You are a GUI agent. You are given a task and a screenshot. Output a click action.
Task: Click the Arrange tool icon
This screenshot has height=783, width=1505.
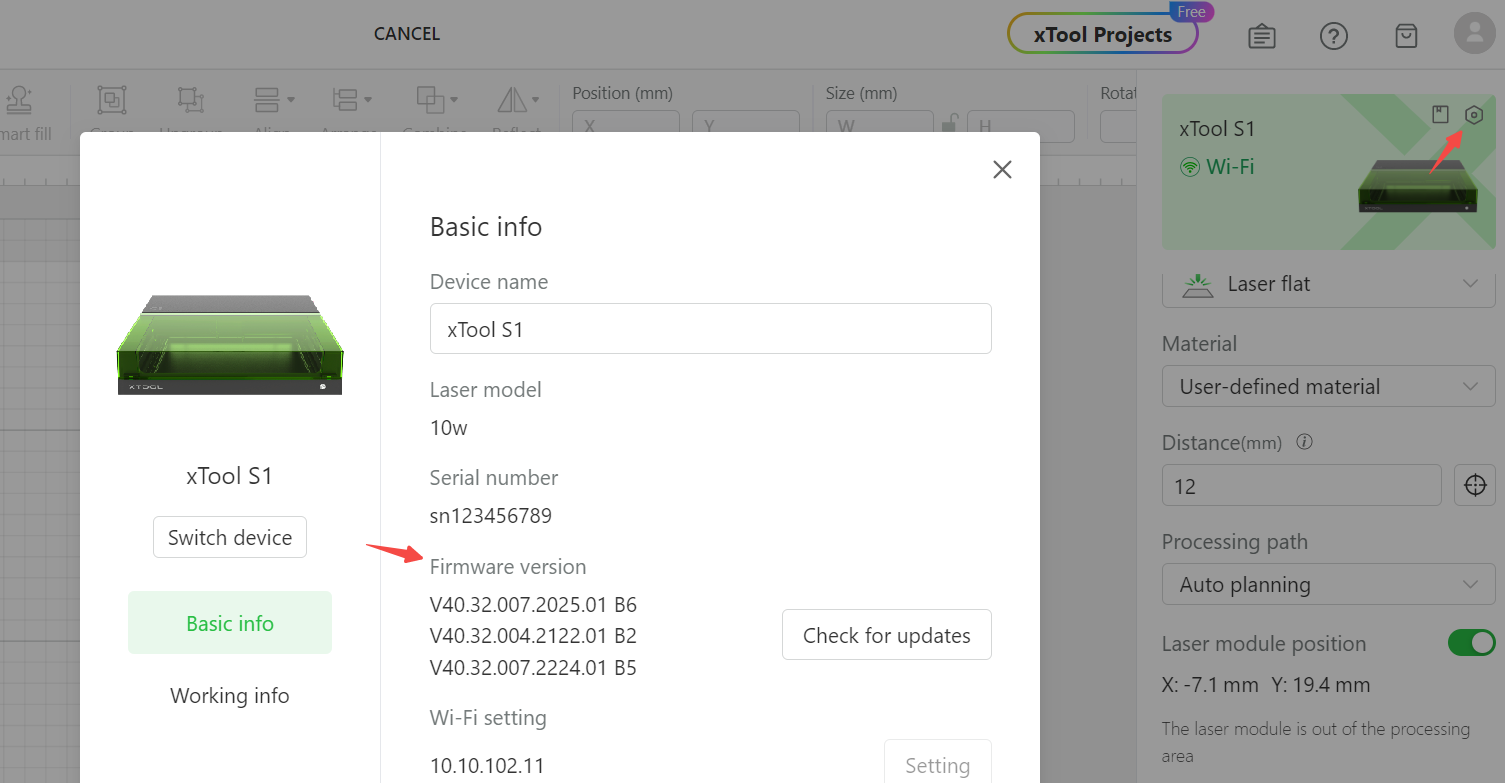point(345,100)
